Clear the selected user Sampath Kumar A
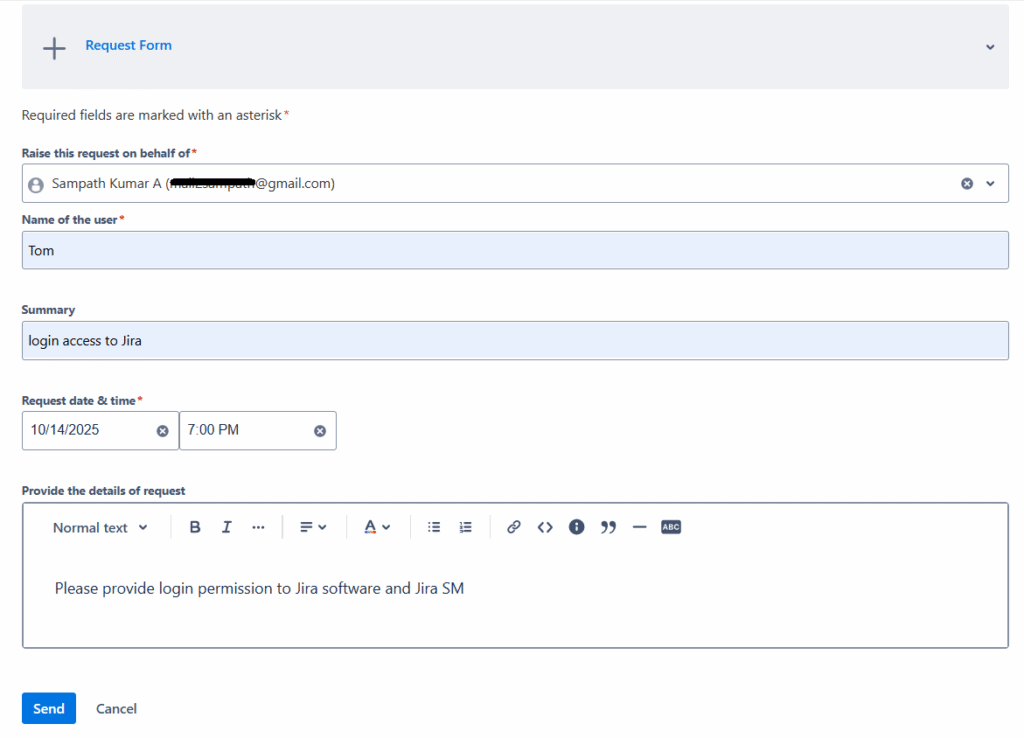The image size is (1024, 738). [x=967, y=184]
